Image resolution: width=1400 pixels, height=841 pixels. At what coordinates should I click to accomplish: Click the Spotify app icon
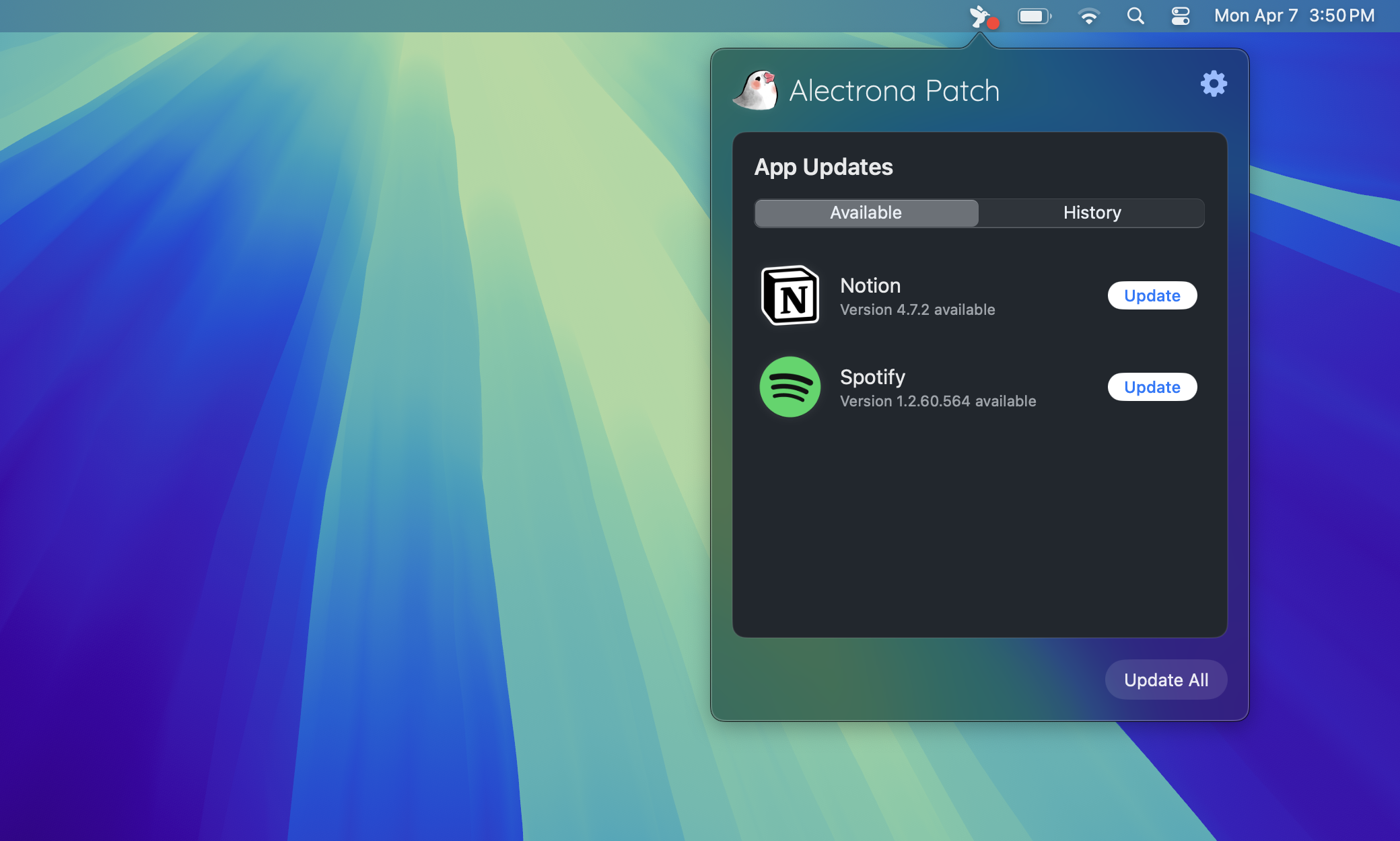point(790,387)
